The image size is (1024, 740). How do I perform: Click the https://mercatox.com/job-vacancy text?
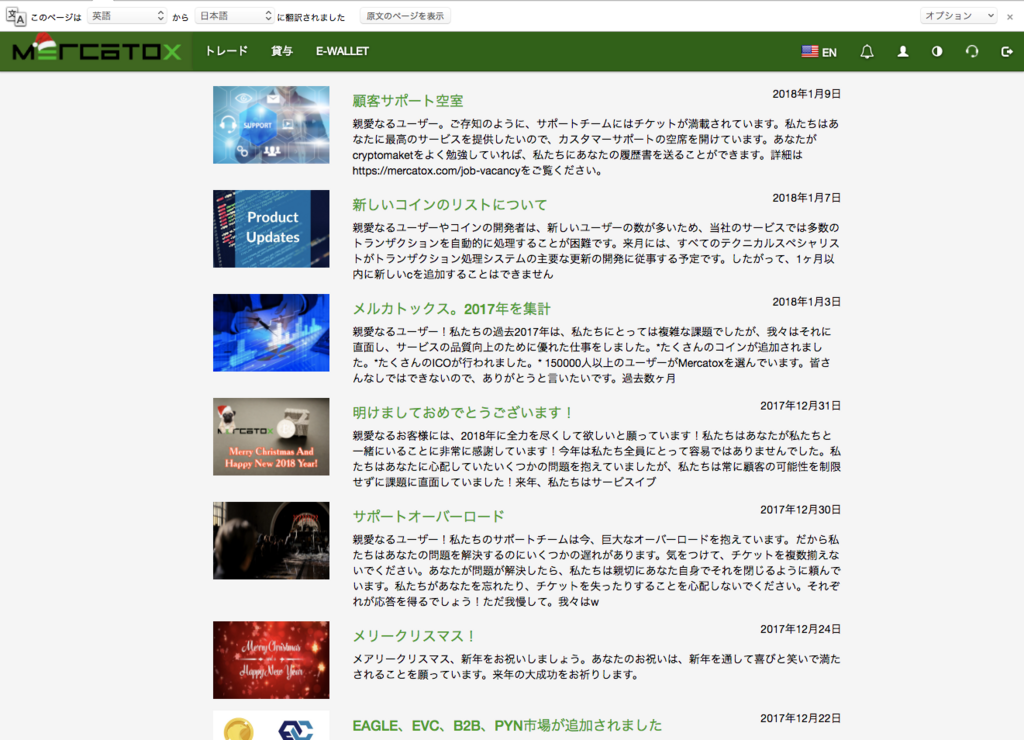click(x=436, y=170)
